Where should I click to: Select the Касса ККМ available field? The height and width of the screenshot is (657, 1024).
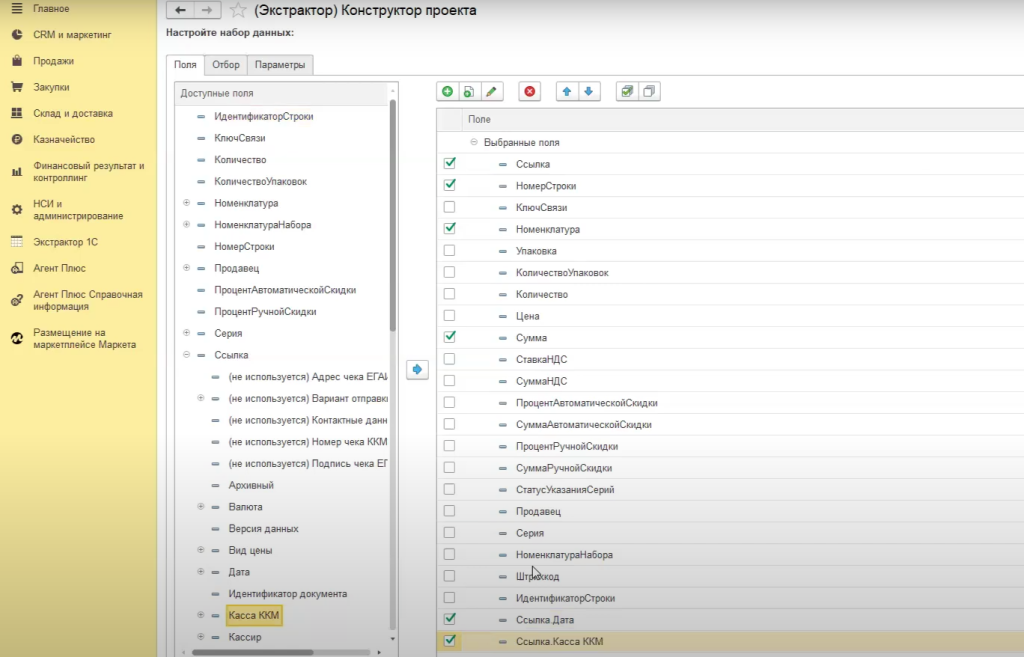click(x=254, y=615)
